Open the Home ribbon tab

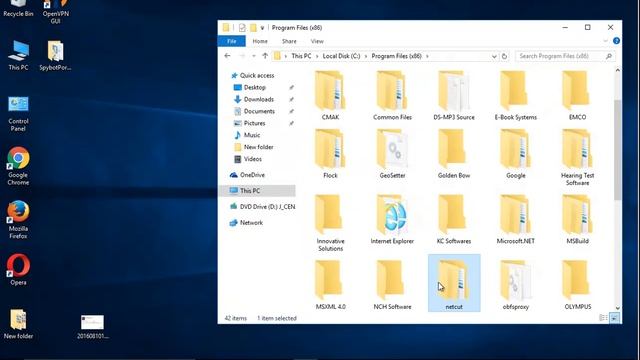pyautogui.click(x=260, y=41)
